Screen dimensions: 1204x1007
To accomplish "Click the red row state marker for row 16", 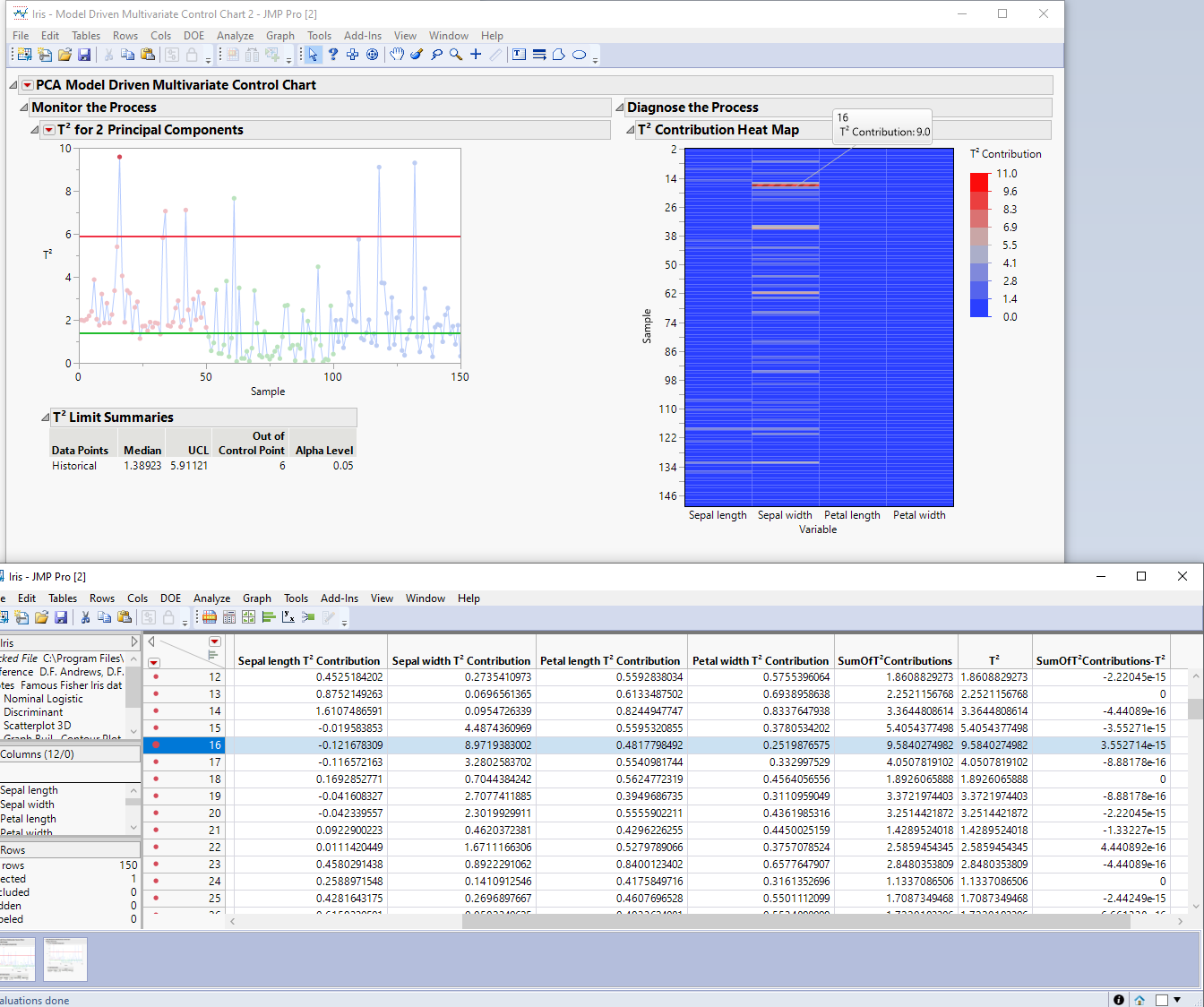I will [156, 744].
